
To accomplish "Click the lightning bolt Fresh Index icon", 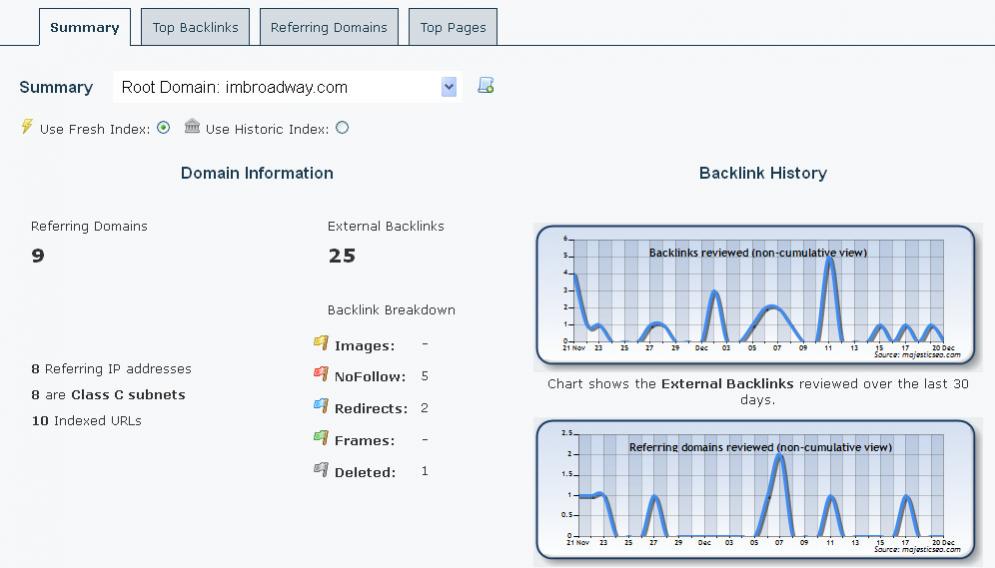I will click(27, 127).
